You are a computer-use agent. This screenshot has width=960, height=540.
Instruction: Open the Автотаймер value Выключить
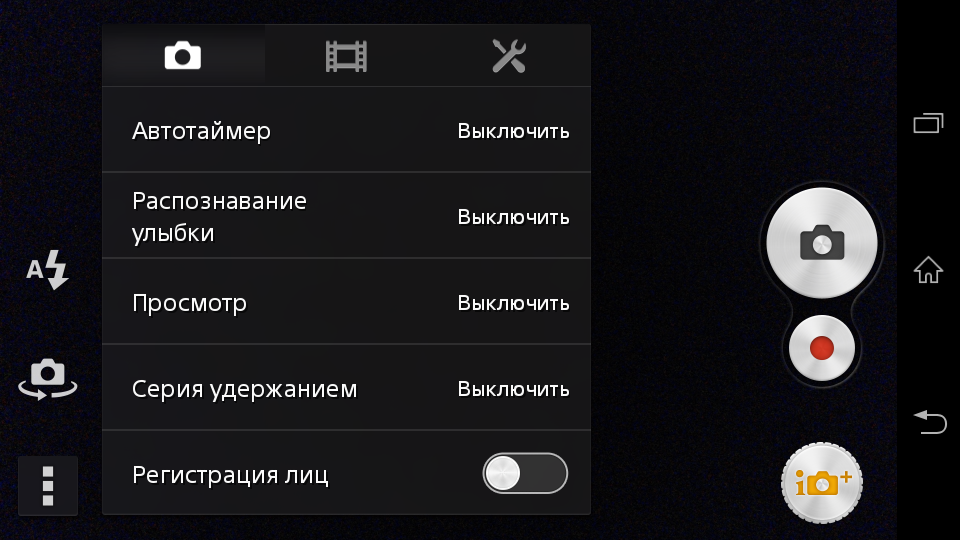click(514, 131)
